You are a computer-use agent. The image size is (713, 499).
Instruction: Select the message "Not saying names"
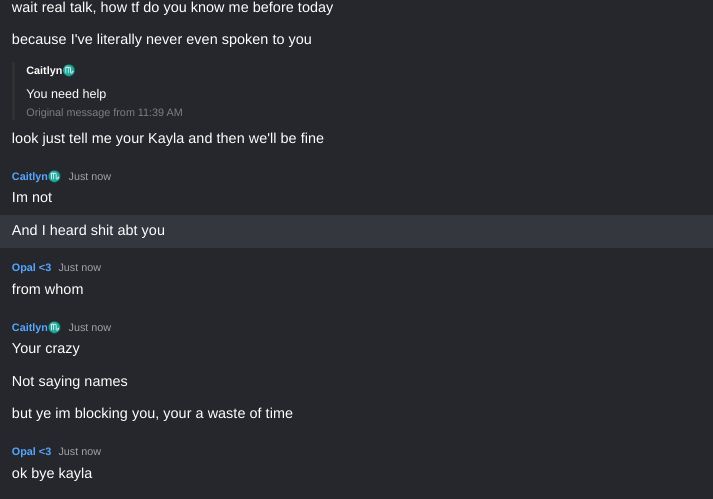coord(69,381)
